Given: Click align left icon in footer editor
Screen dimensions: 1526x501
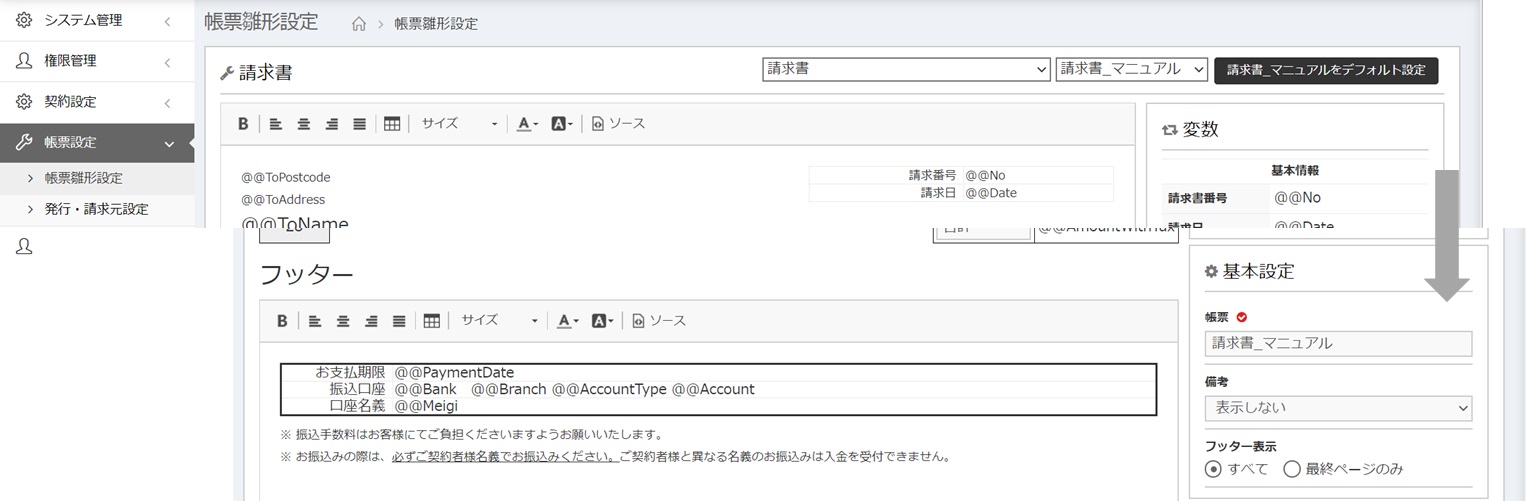Looking at the screenshot, I should coord(314,321).
